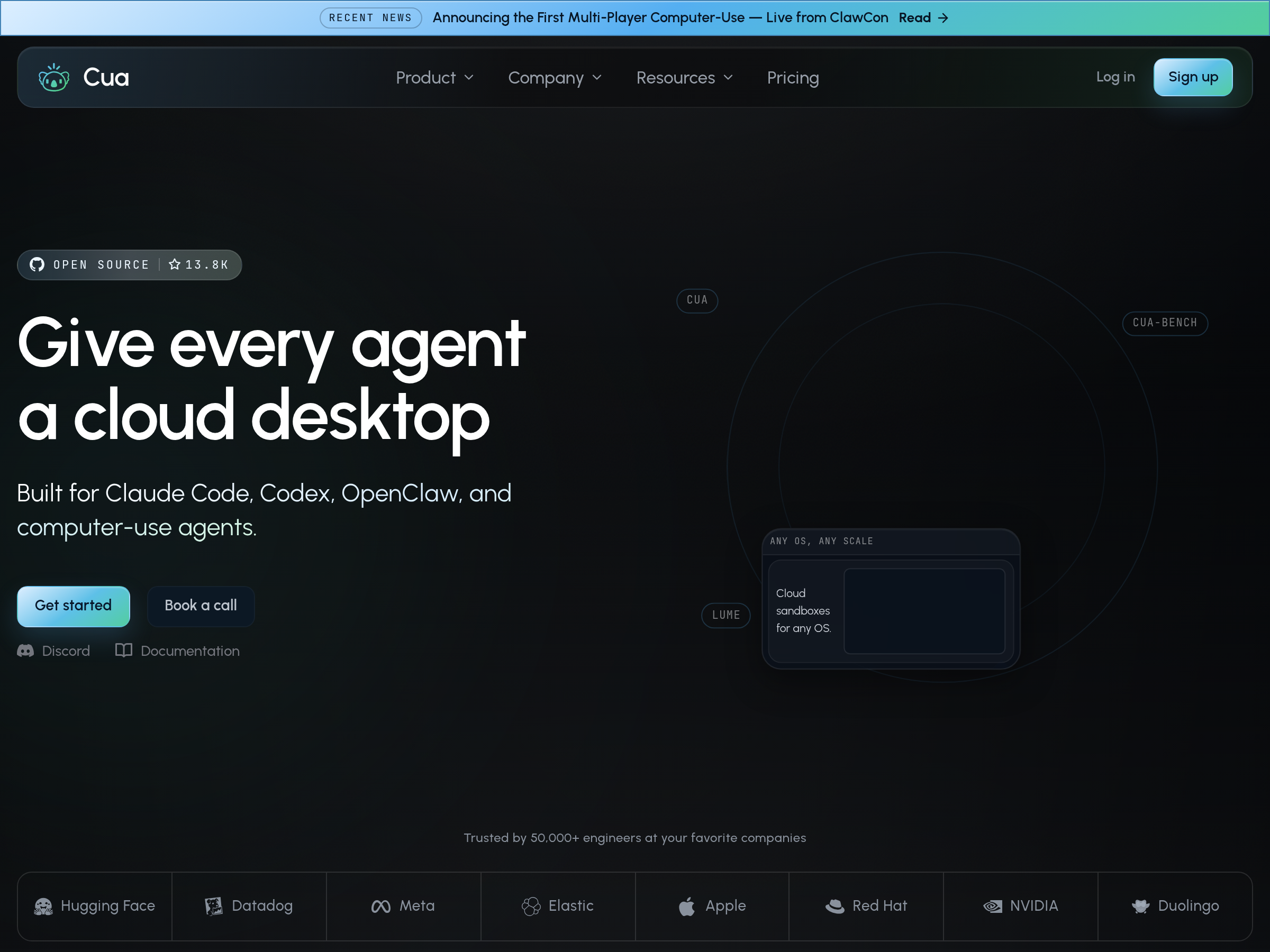The height and width of the screenshot is (952, 1270).
Task: Go to the Pricing page
Action: 793,77
